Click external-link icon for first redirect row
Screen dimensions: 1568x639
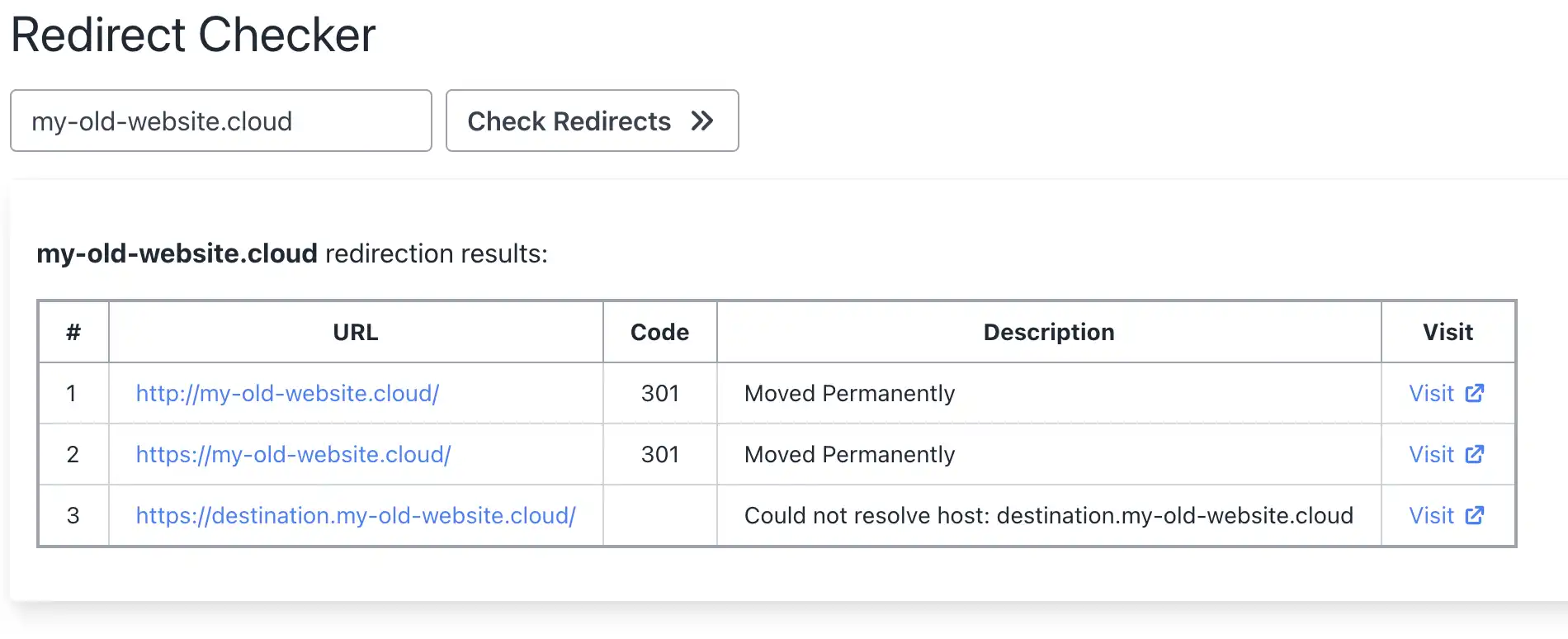tap(1475, 393)
